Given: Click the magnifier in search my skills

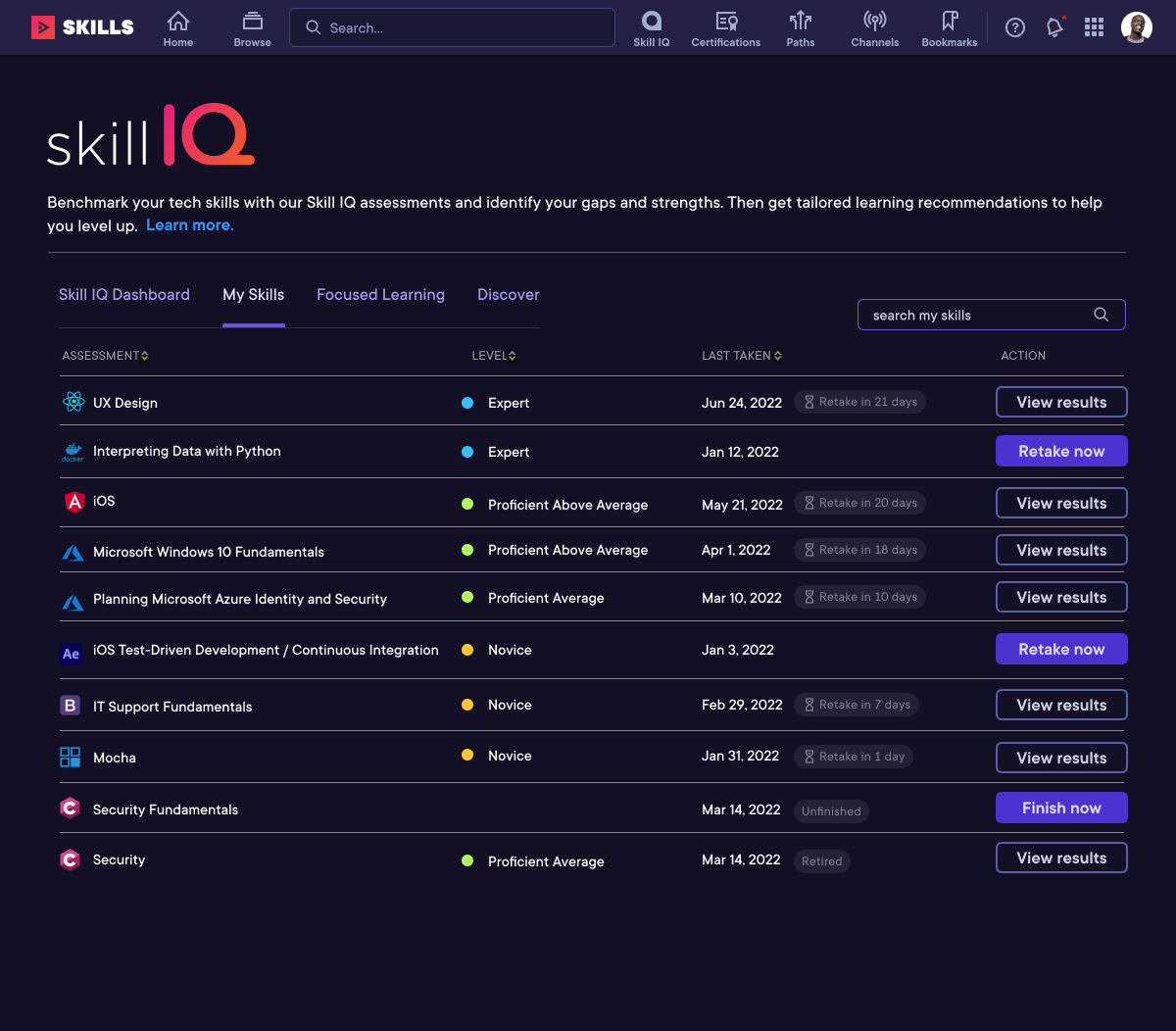Looking at the screenshot, I should click(x=1102, y=315).
